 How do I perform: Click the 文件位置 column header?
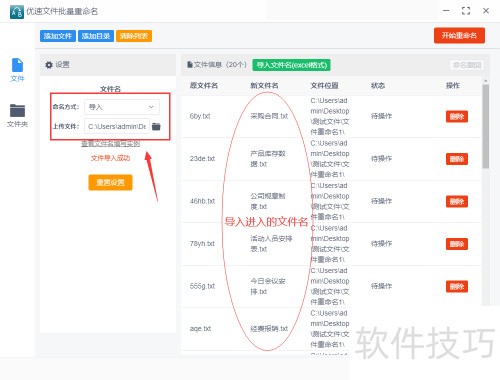pyautogui.click(x=325, y=86)
